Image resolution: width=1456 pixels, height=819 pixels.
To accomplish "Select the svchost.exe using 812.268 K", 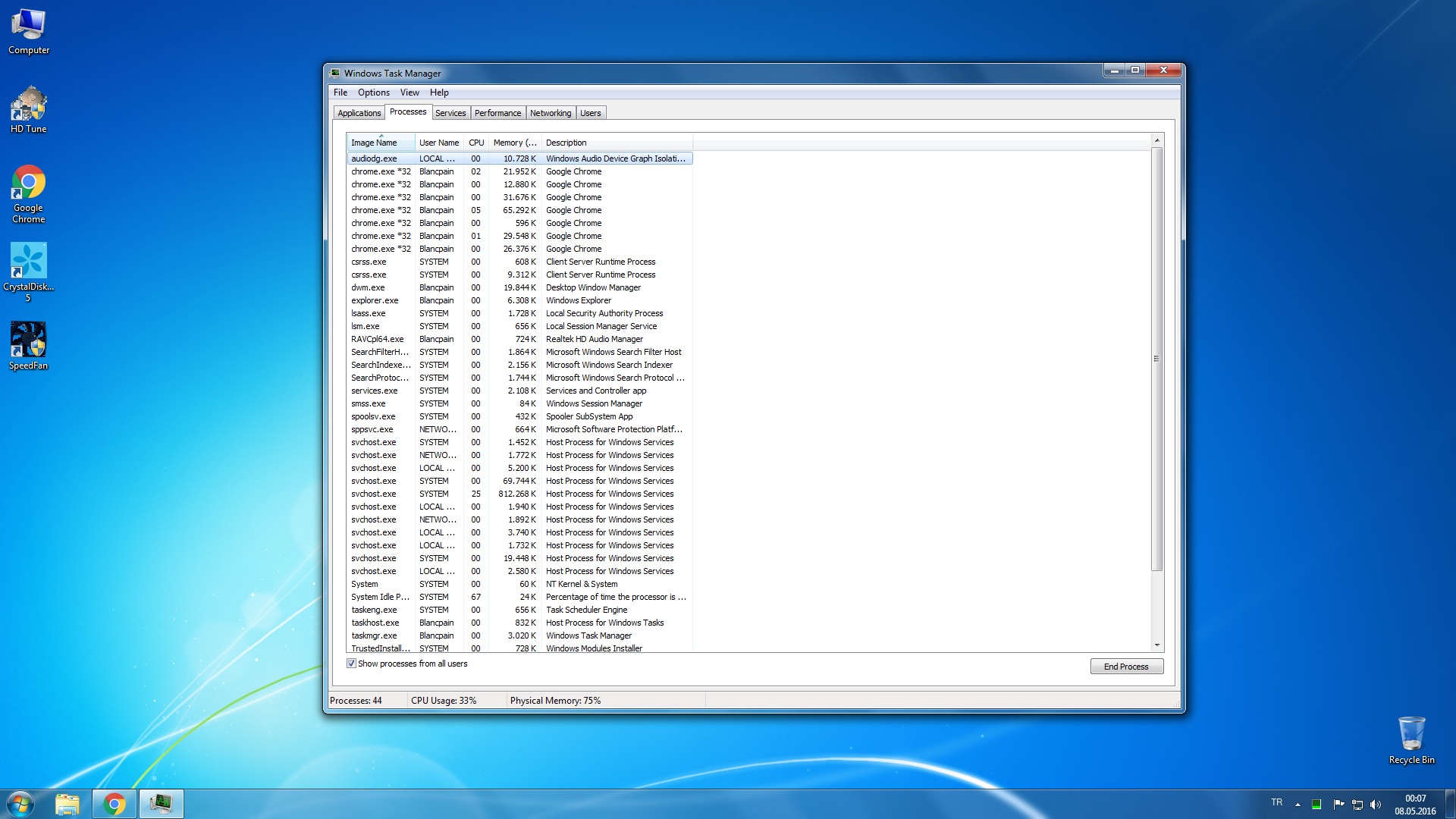I will pos(519,494).
